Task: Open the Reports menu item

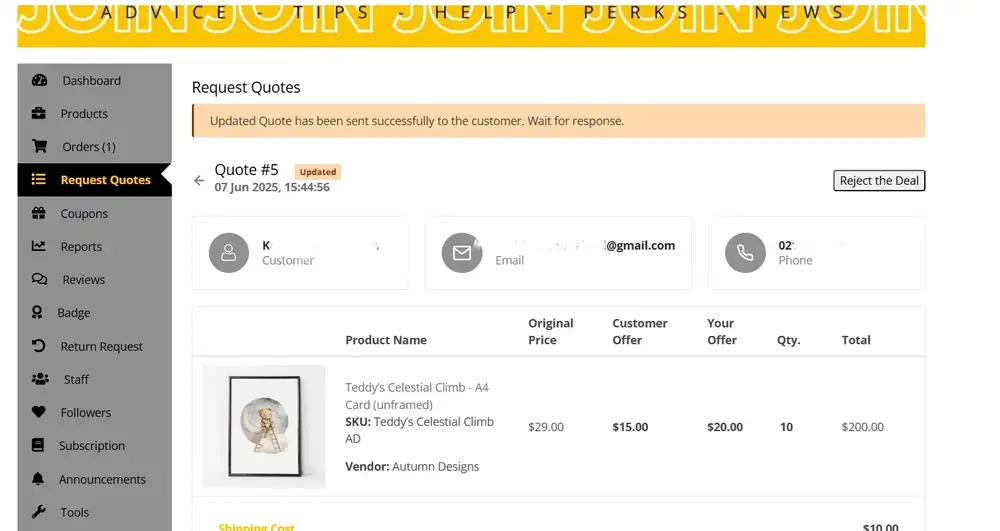Action: [94, 246]
